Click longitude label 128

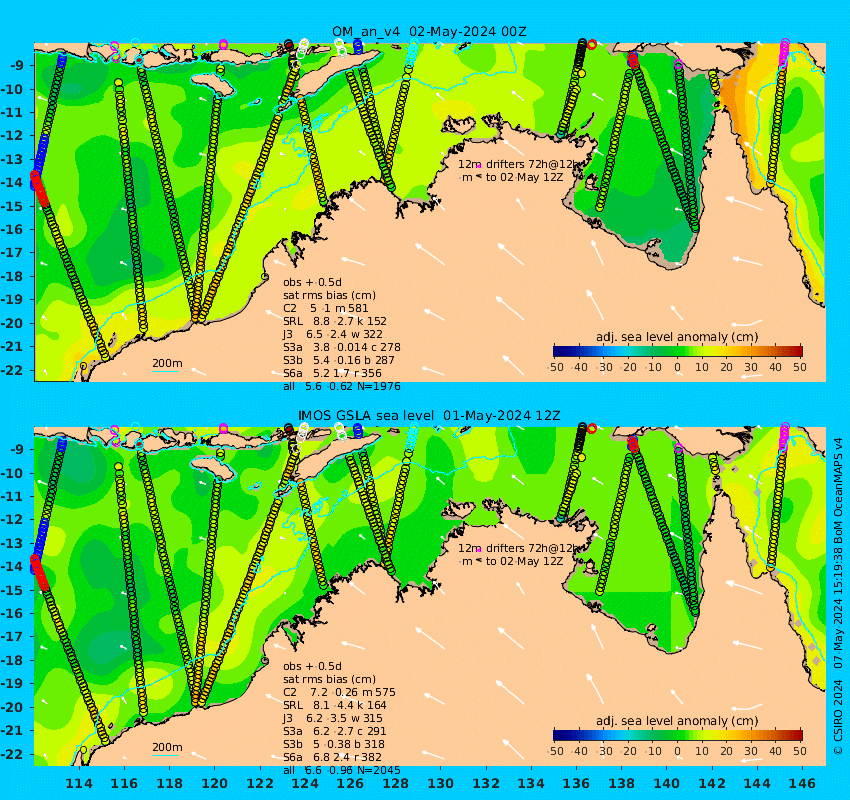click(x=396, y=783)
